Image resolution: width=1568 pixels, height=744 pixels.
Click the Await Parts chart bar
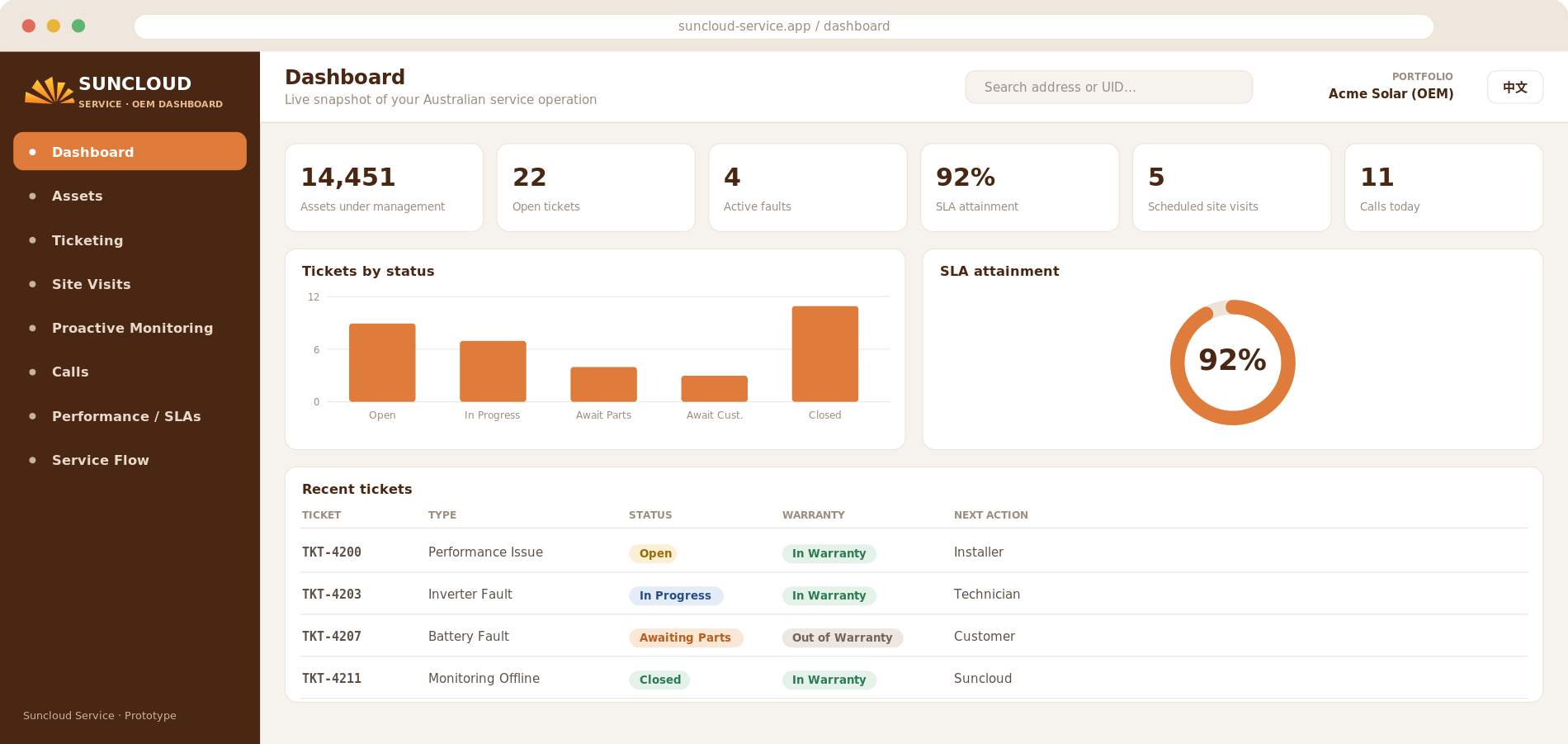coord(603,384)
